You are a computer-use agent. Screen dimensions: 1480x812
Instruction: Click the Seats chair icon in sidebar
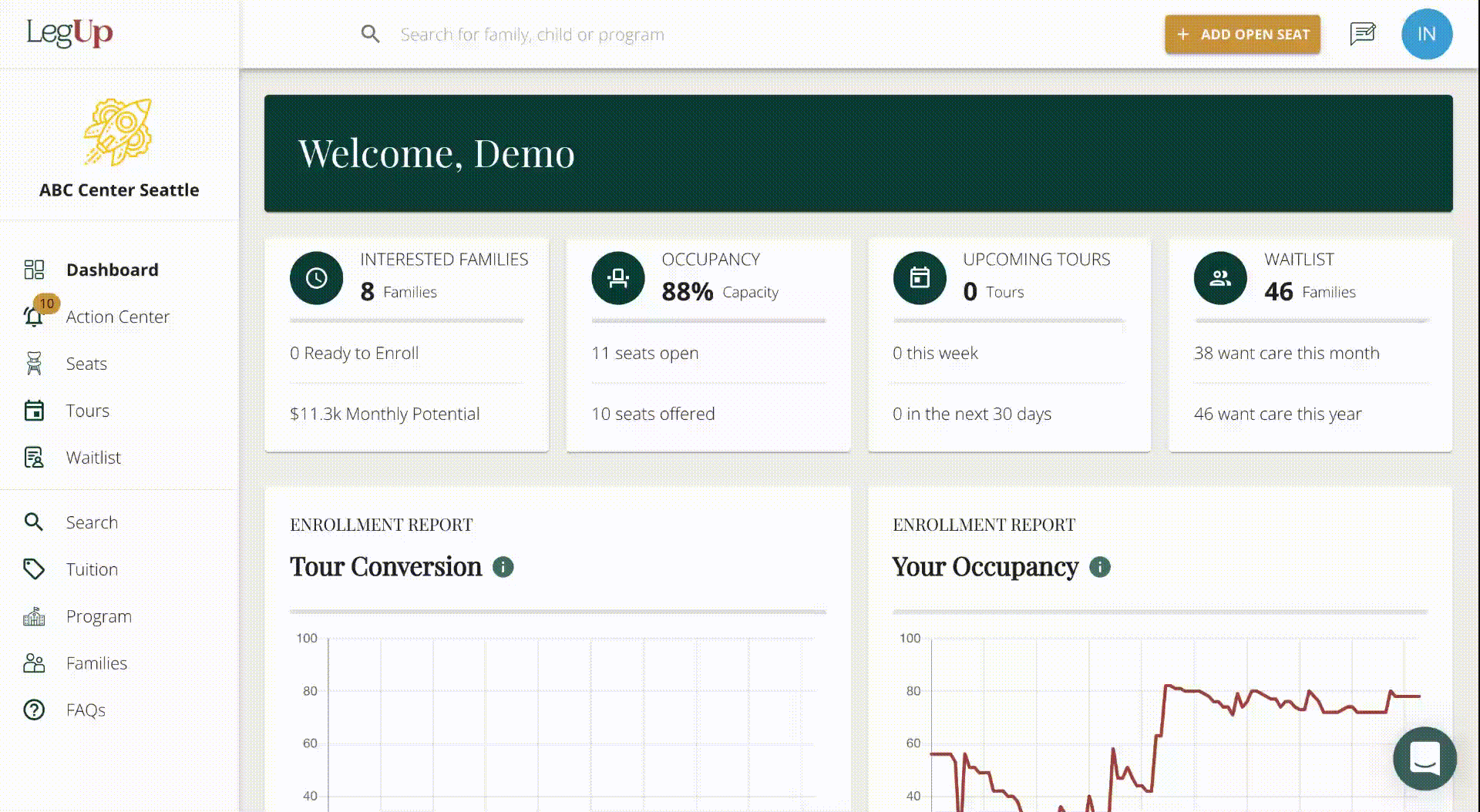pos(34,364)
